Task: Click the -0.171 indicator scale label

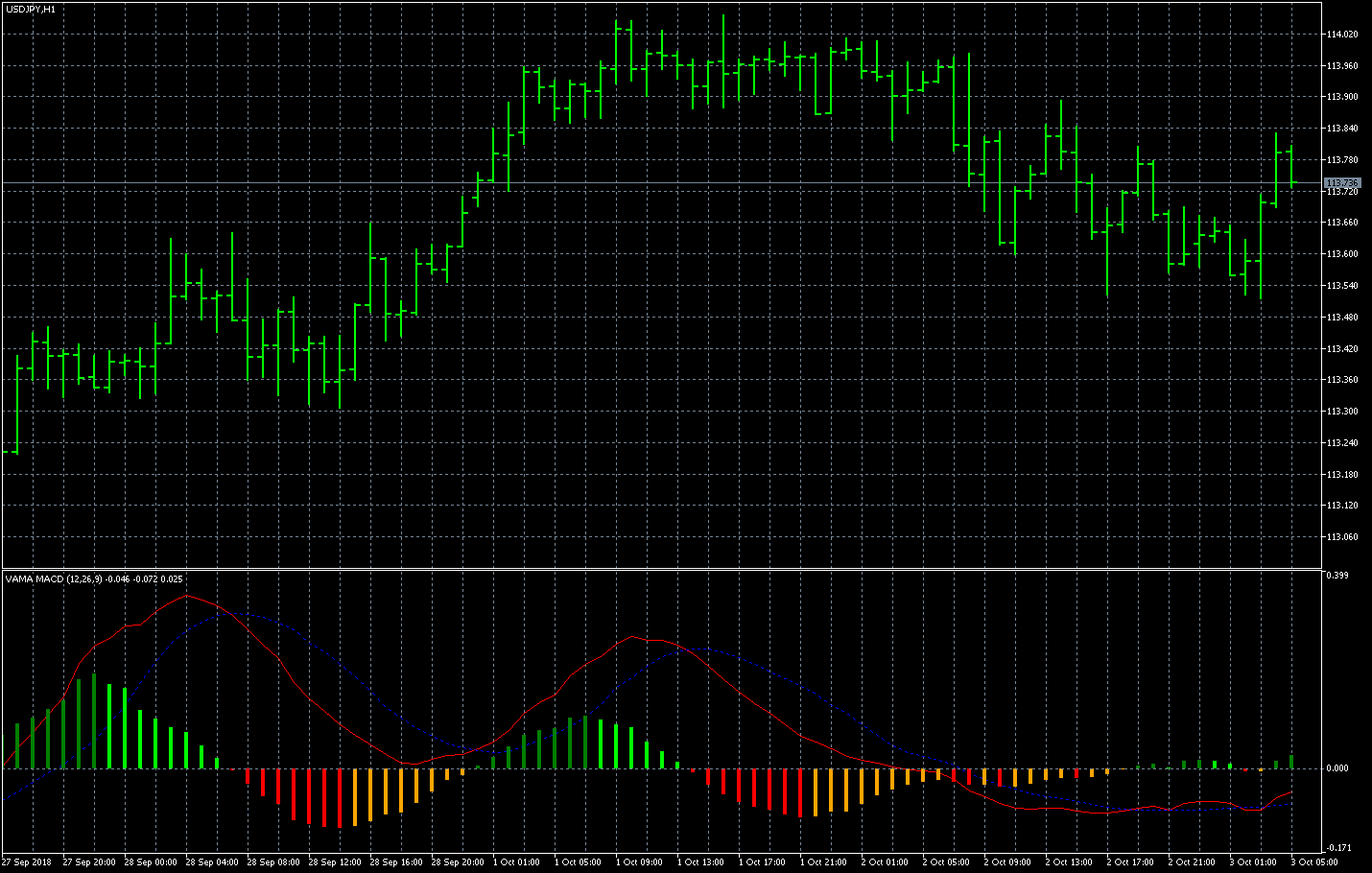Action: pyautogui.click(x=1337, y=848)
